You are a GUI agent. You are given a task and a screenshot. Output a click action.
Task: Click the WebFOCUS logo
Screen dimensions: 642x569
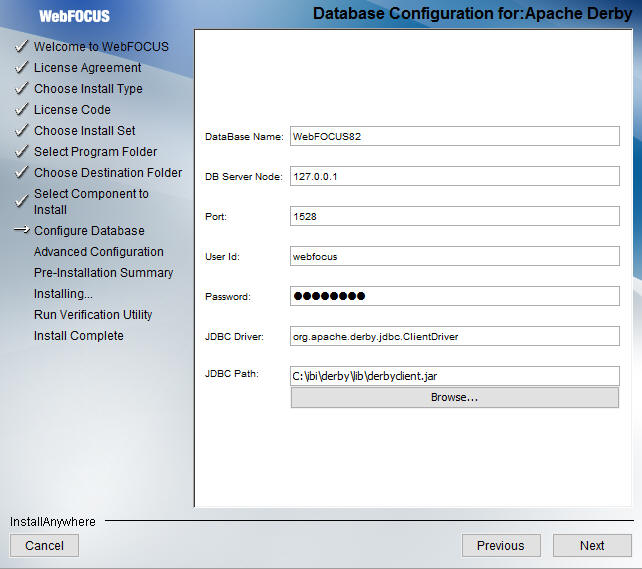coord(75,16)
